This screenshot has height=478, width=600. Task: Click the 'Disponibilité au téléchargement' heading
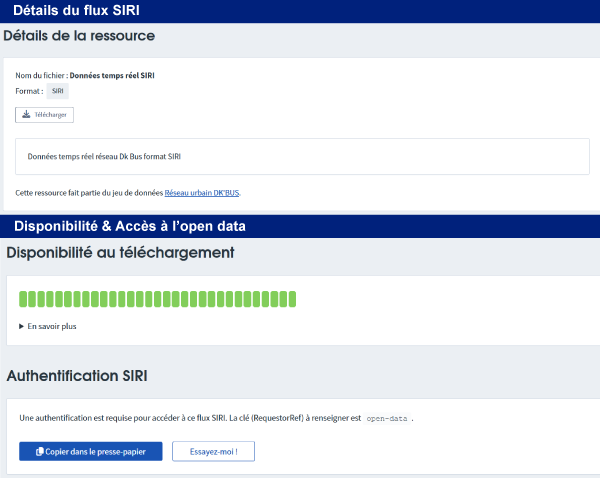[x=120, y=252]
